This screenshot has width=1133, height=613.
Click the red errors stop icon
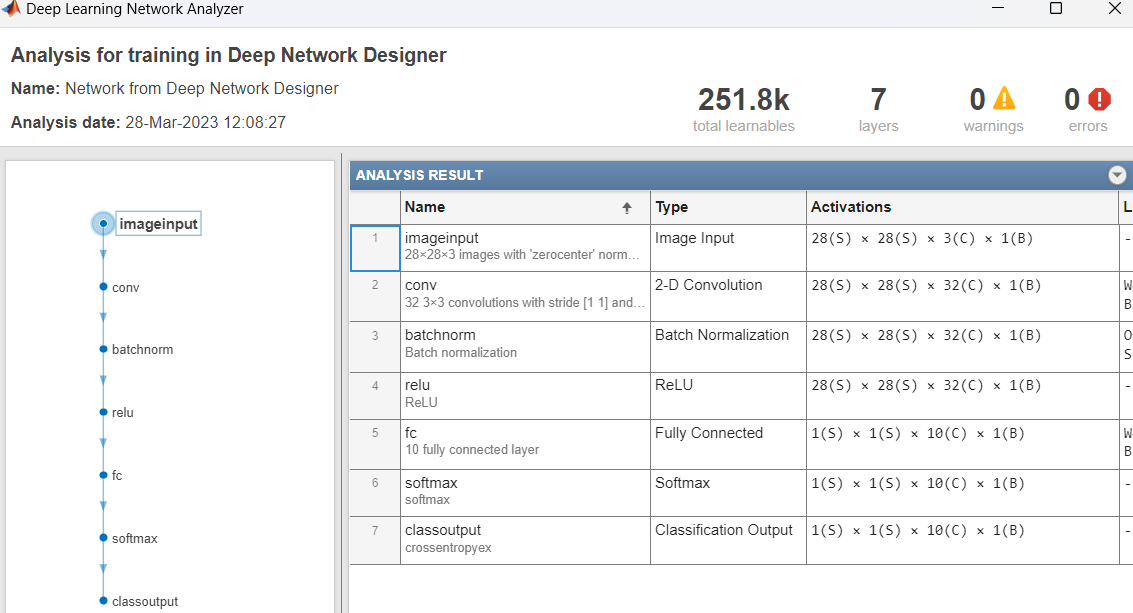1099,99
